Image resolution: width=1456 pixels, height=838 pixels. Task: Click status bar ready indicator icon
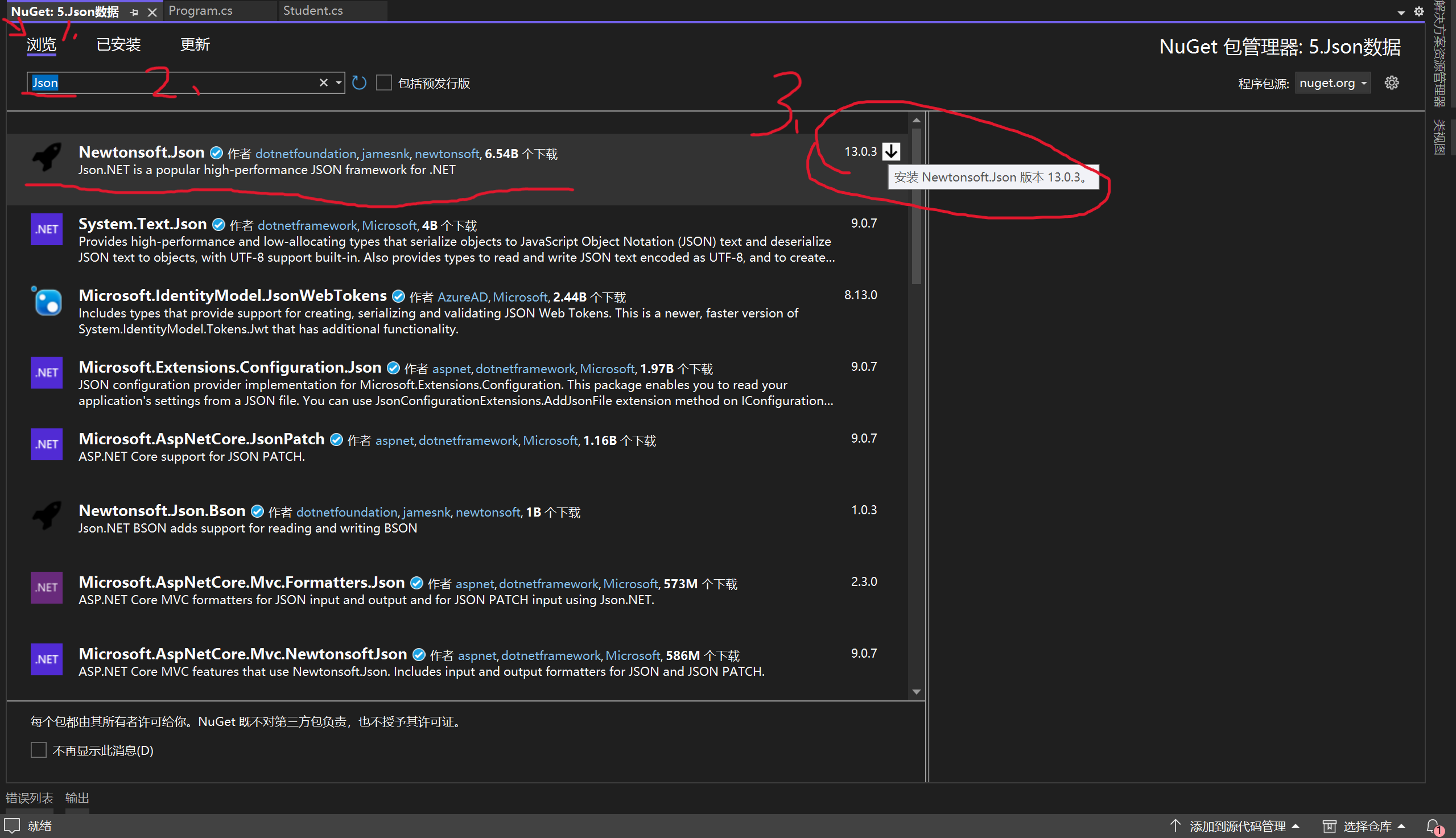12,825
